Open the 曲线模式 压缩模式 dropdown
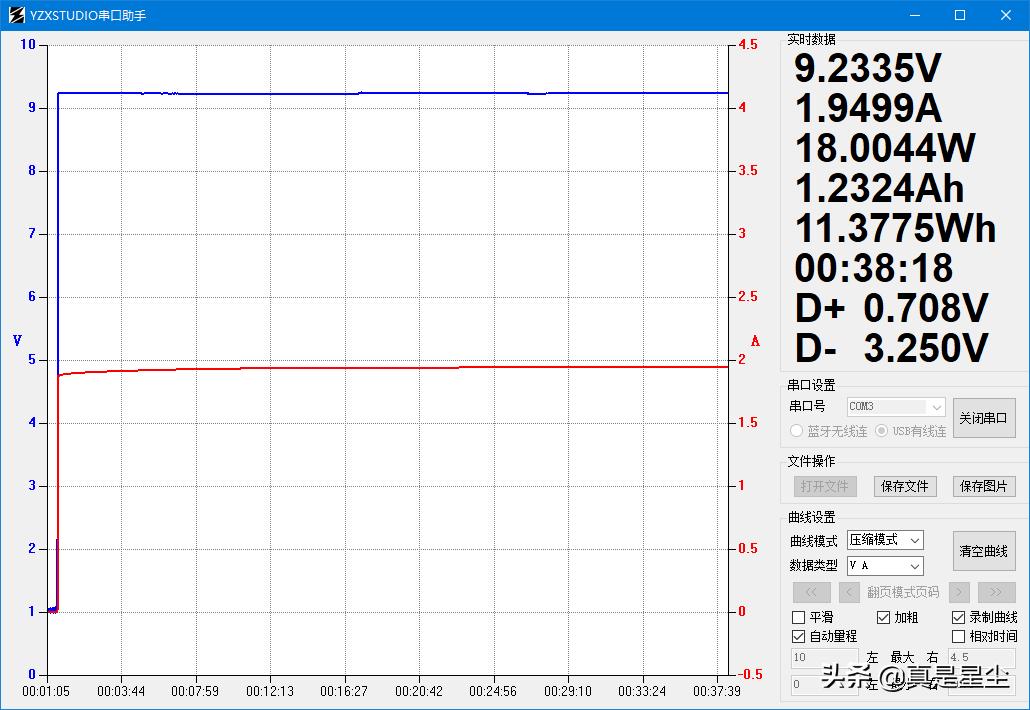Image resolution: width=1030 pixels, height=710 pixels. (x=885, y=540)
